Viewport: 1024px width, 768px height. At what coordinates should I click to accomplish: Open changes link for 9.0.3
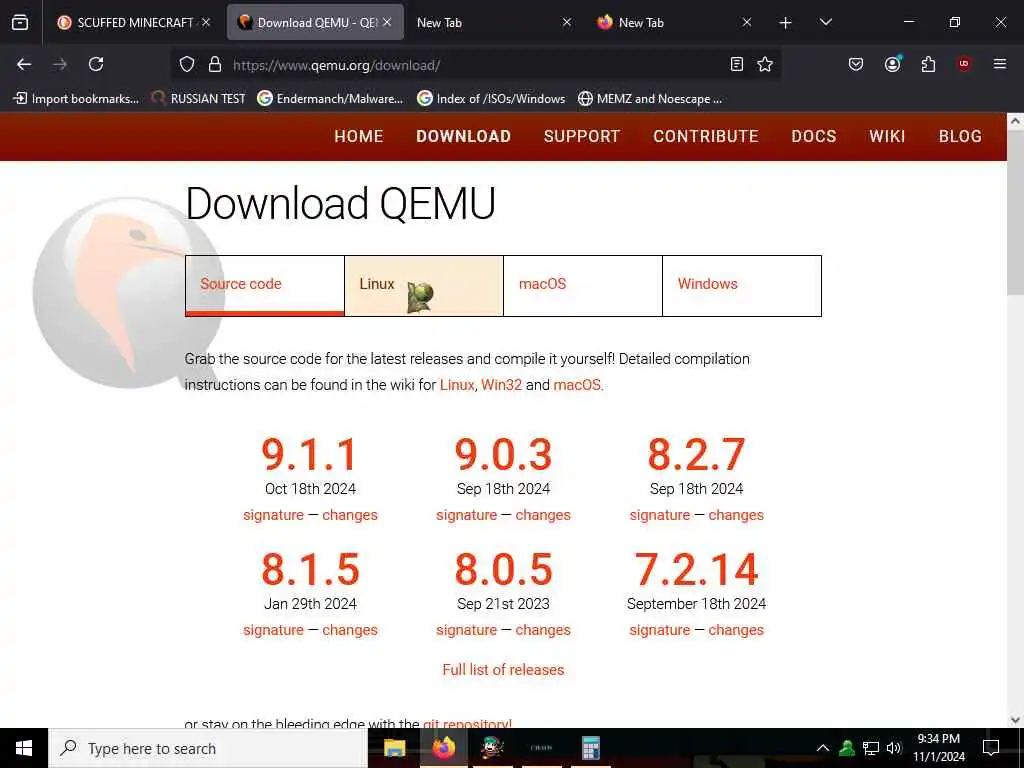[543, 515]
